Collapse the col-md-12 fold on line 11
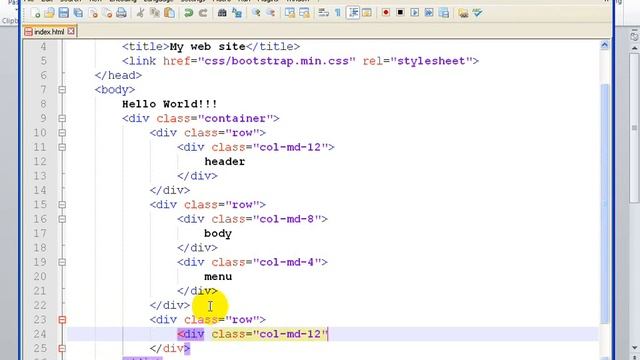 coord(62,147)
